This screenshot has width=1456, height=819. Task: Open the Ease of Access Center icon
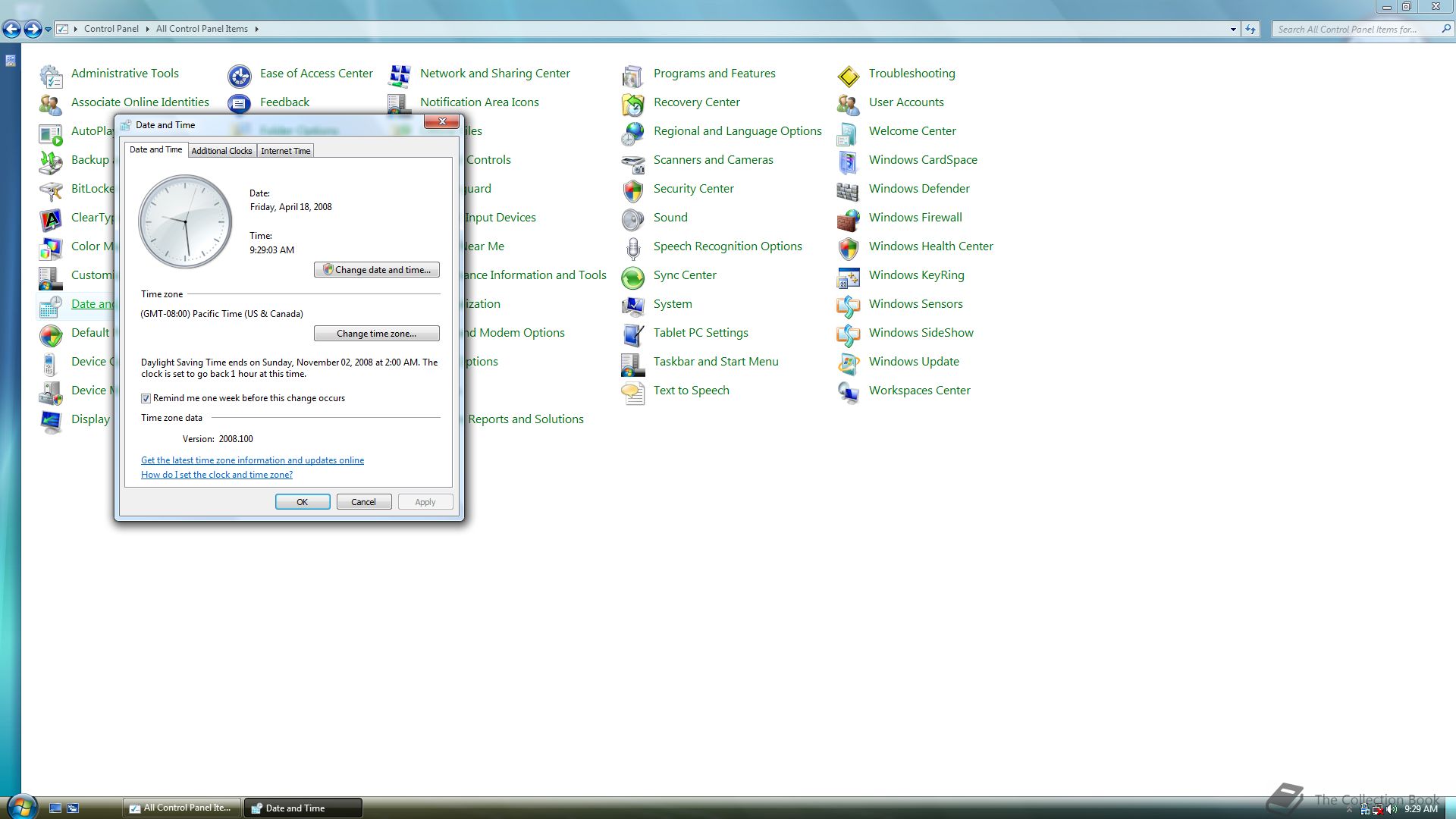[240, 75]
